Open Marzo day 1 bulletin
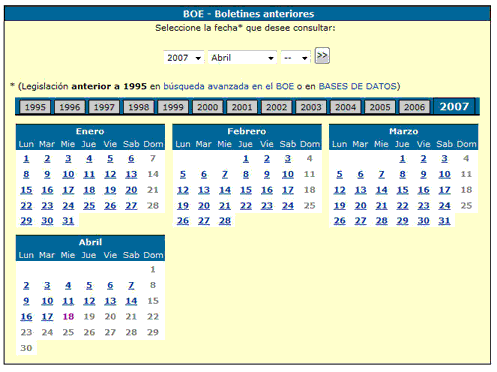The width and height of the screenshot is (497, 372). click(x=403, y=159)
